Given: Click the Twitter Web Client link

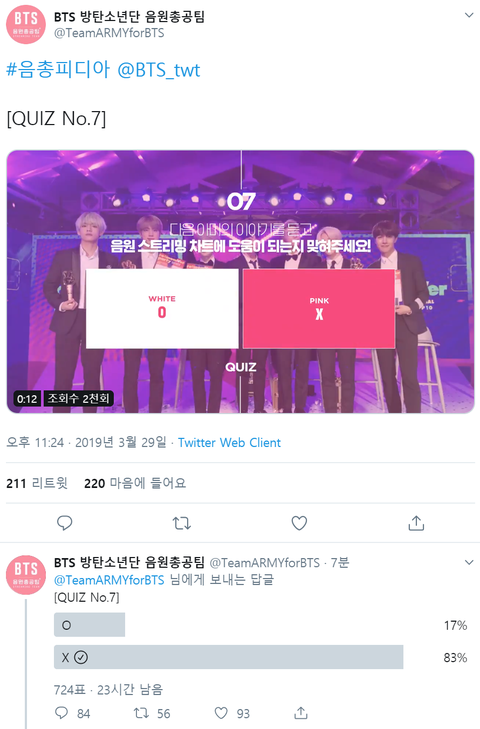Looking at the screenshot, I should click(229, 442).
